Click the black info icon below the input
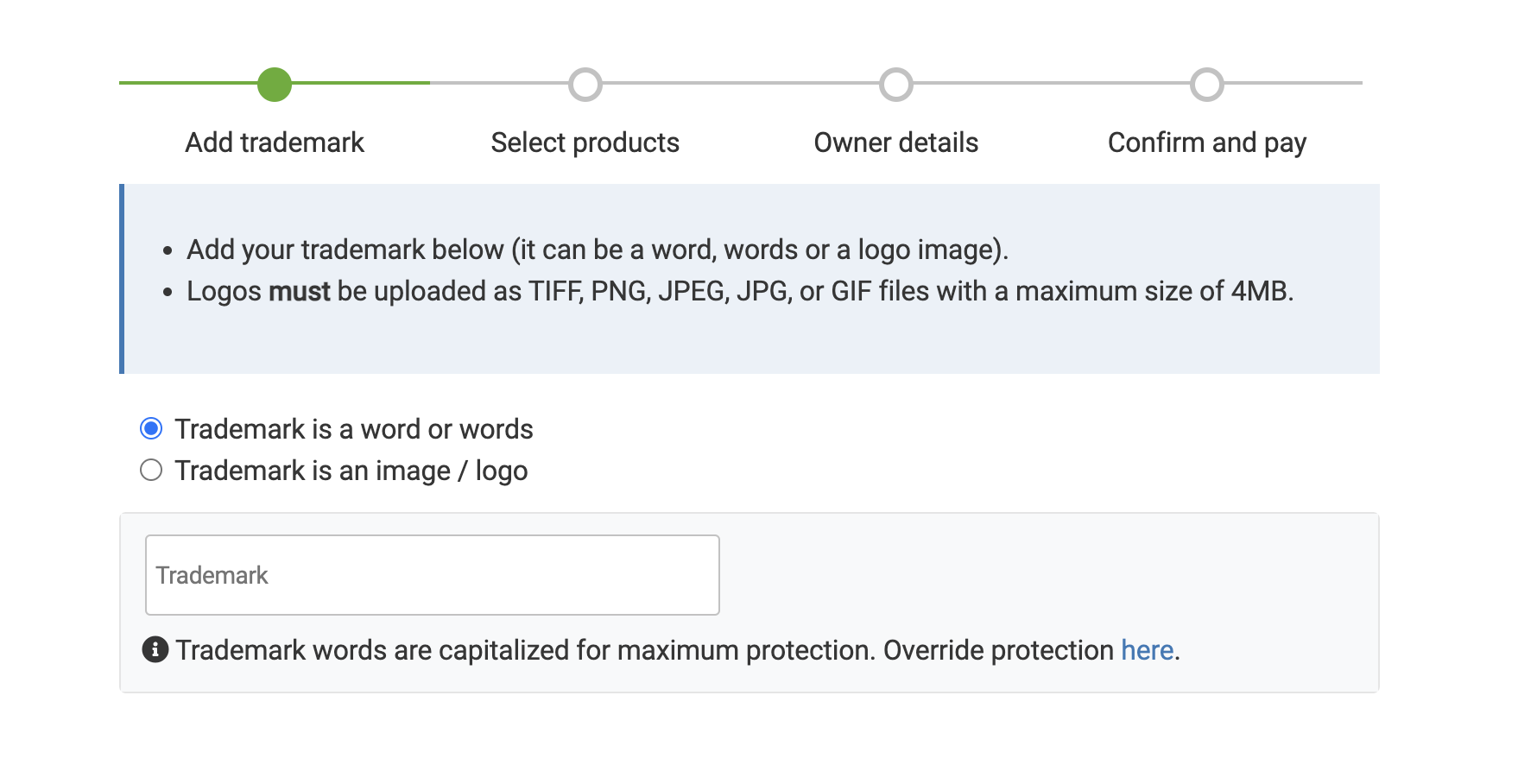This screenshot has height=784, width=1537. (x=155, y=649)
